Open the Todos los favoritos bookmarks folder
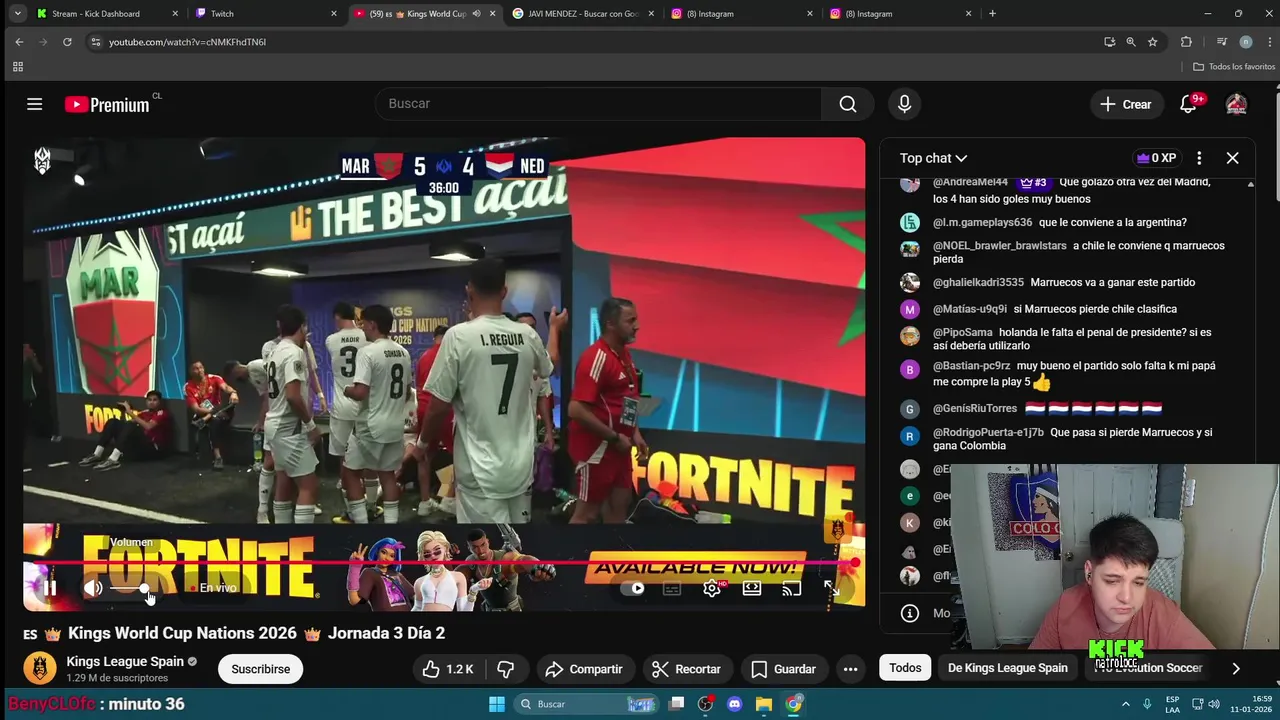Screen dimensions: 1280x720 pyautogui.click(x=1234, y=67)
